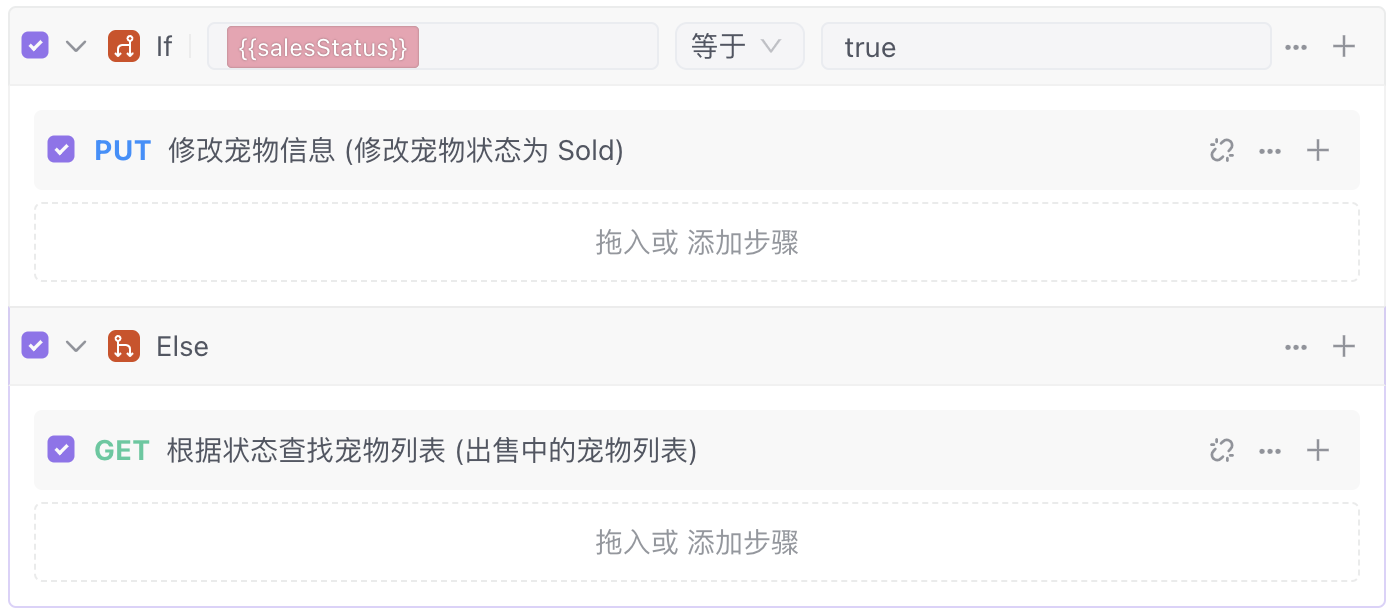Click the true value input field
Screen dimensions: 1394x614
point(1045,47)
